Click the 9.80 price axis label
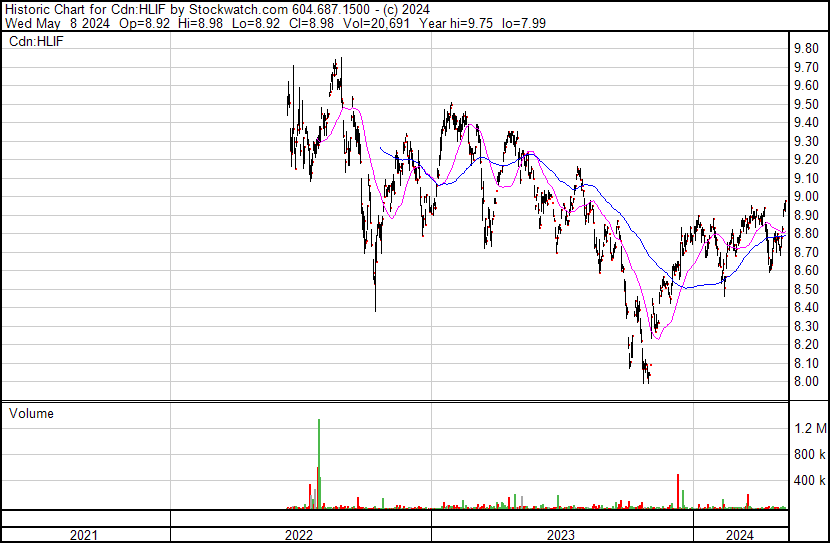The height and width of the screenshot is (543, 830). [x=806, y=49]
